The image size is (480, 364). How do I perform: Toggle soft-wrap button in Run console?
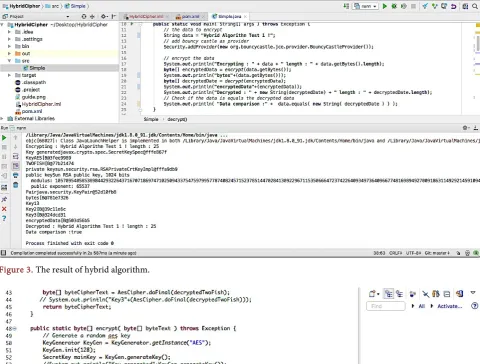16,156
